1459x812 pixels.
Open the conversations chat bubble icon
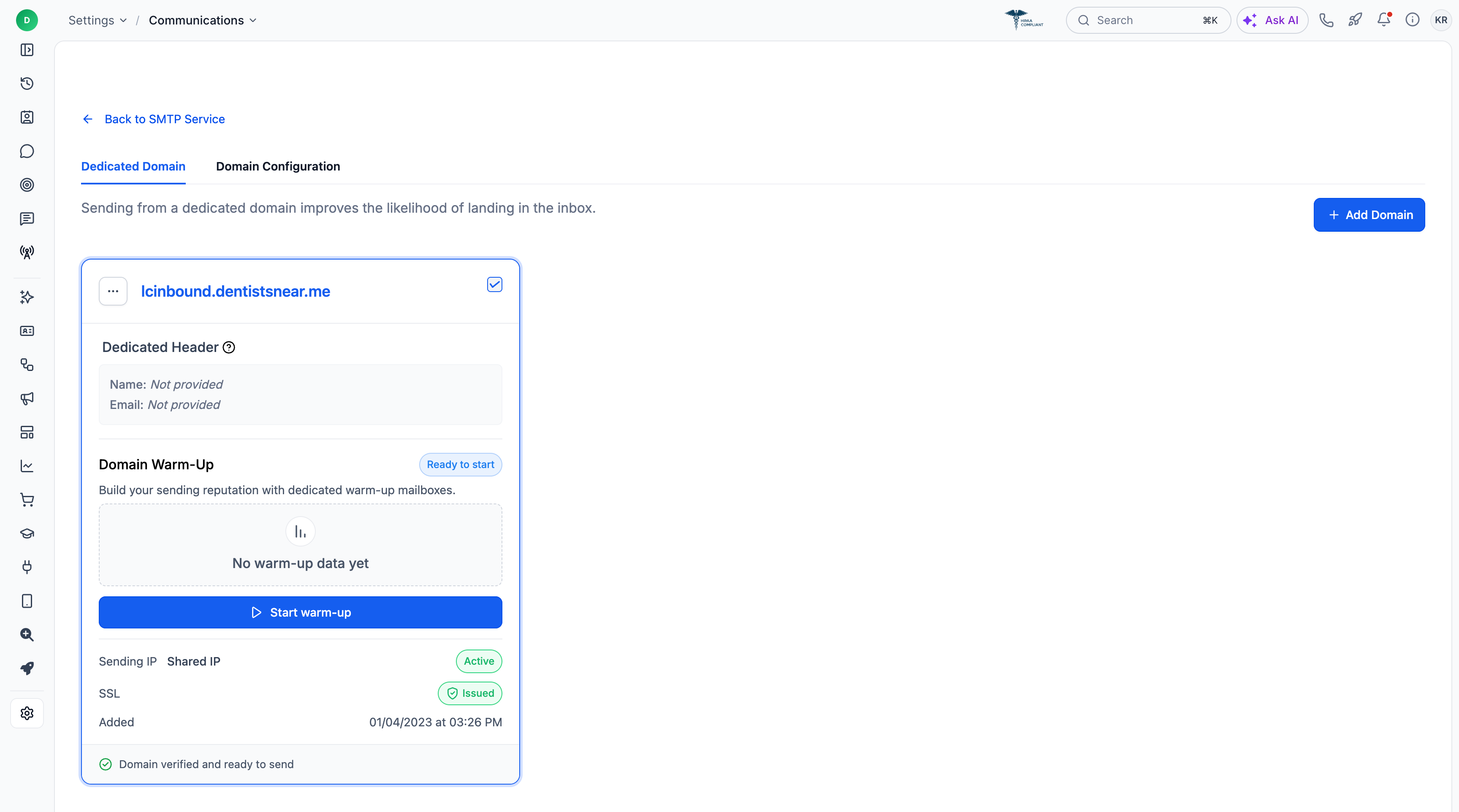click(x=27, y=151)
